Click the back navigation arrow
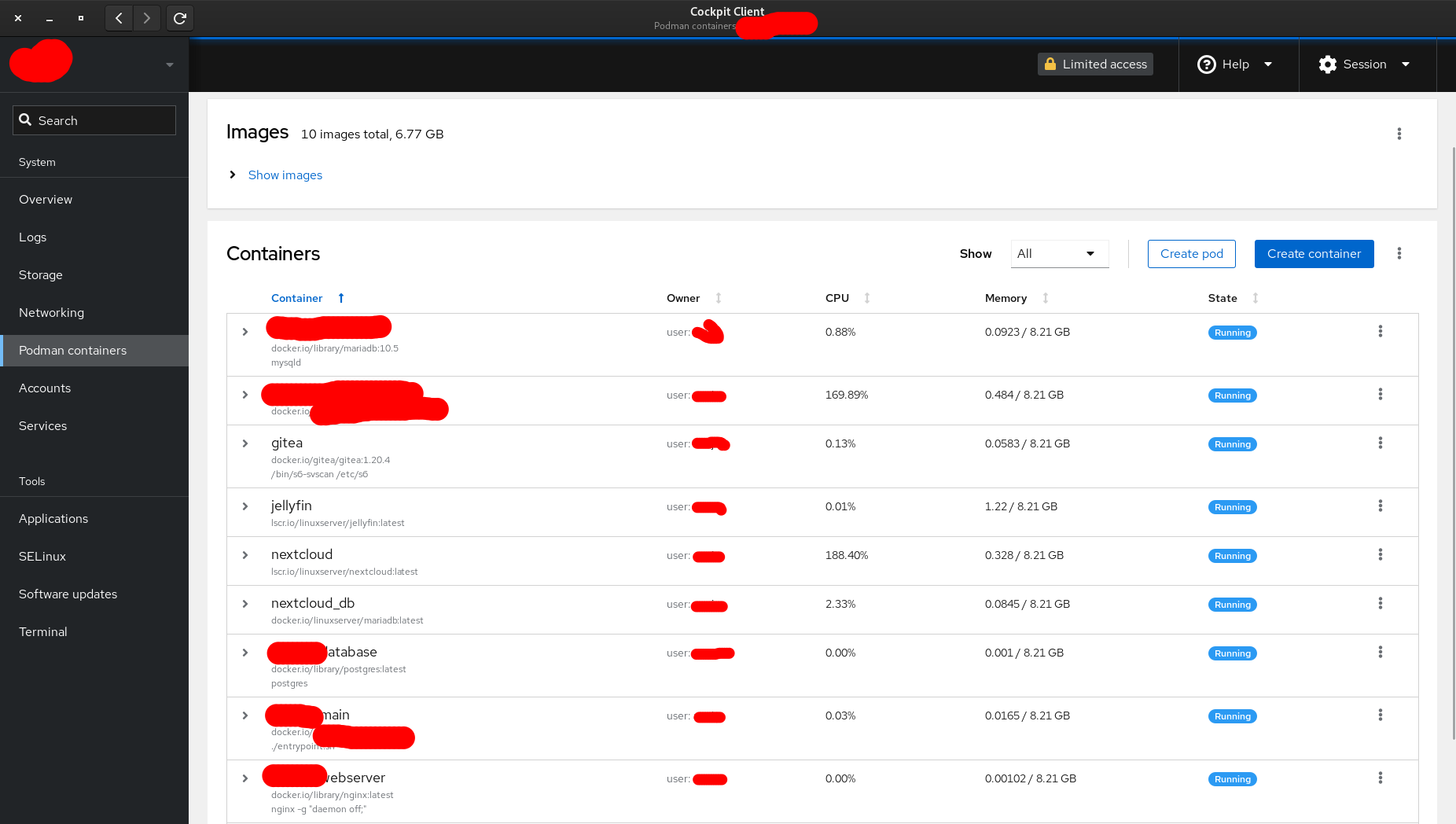1456x824 pixels. tap(119, 18)
